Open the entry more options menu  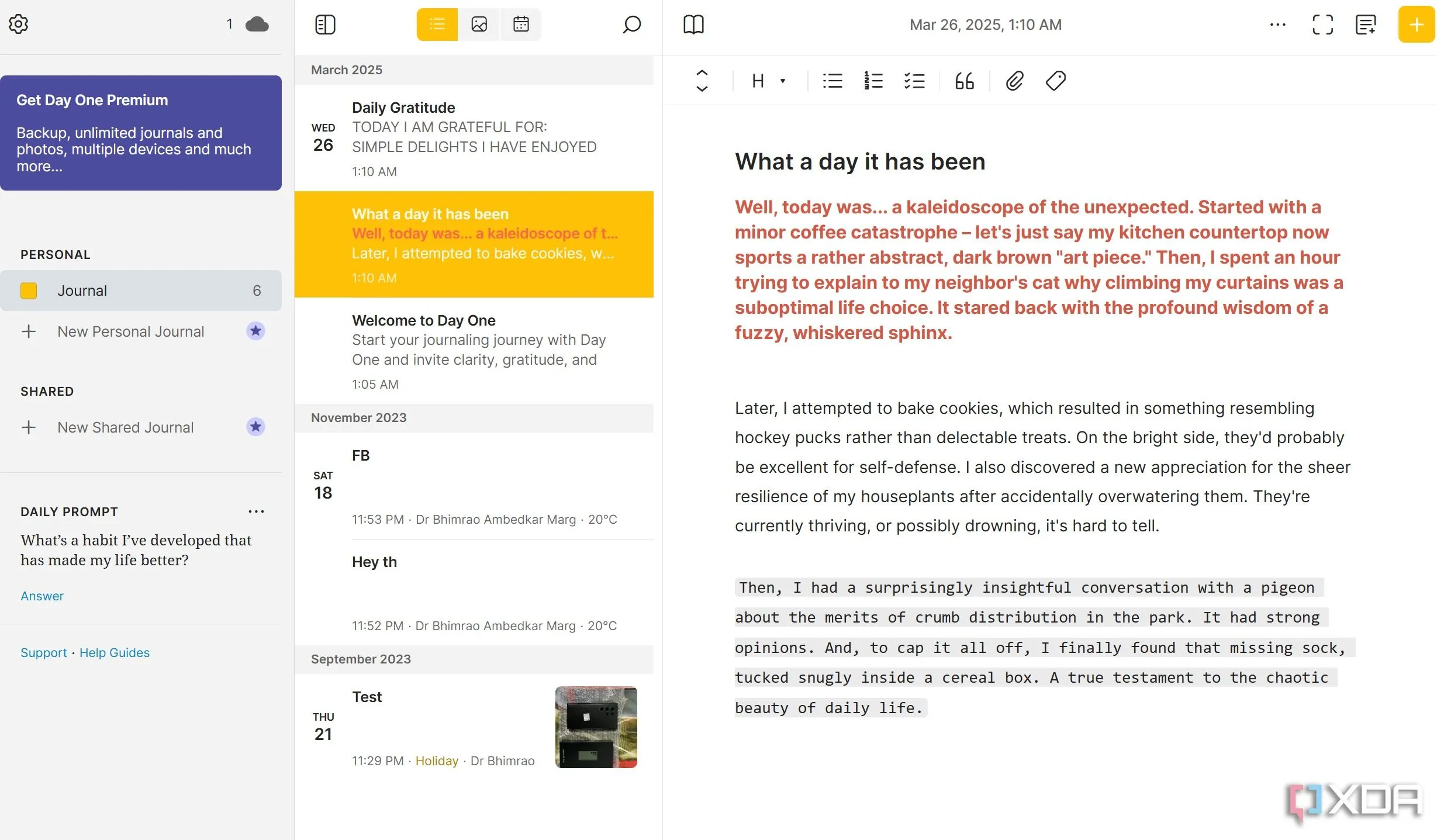1278,25
